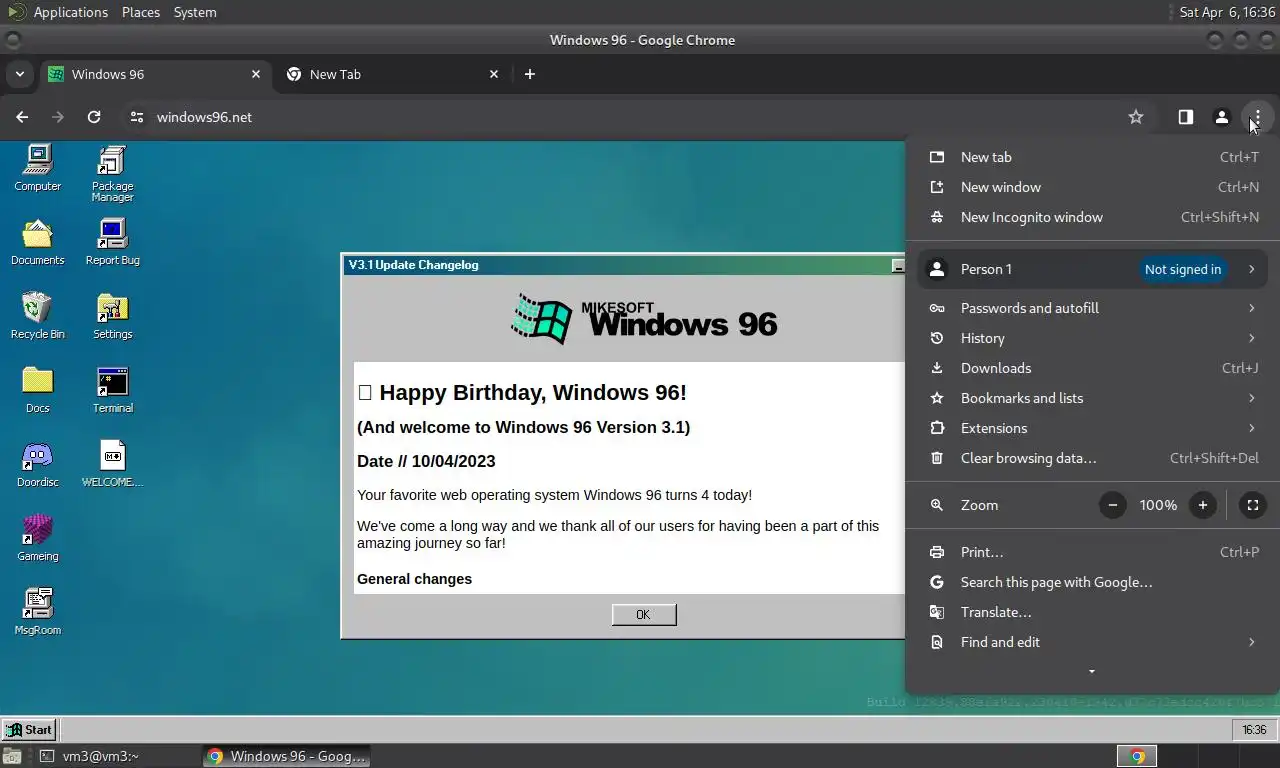This screenshot has width=1280, height=768.
Task: Launch the Terminal desktop icon
Action: point(112,390)
